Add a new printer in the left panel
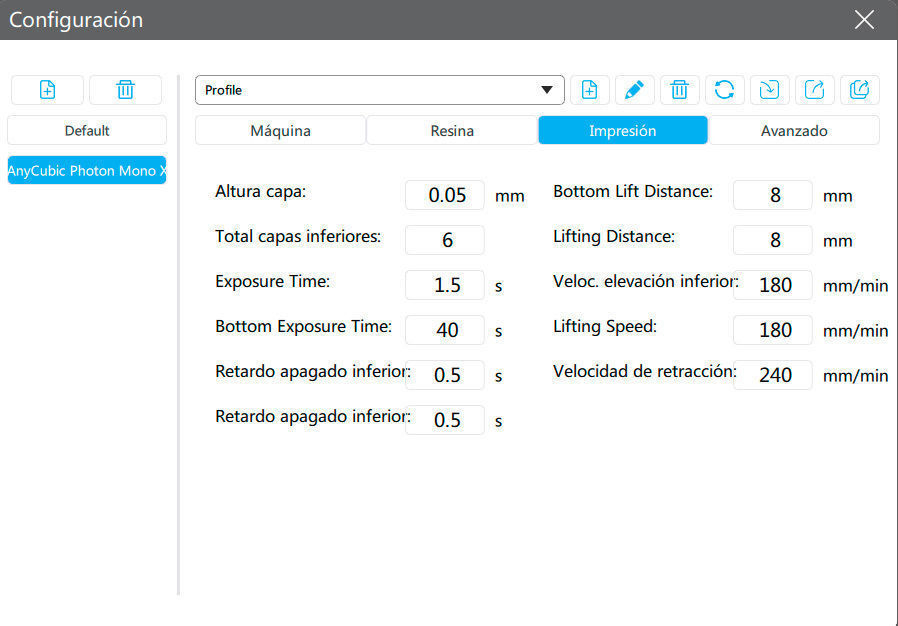 pyautogui.click(x=47, y=90)
